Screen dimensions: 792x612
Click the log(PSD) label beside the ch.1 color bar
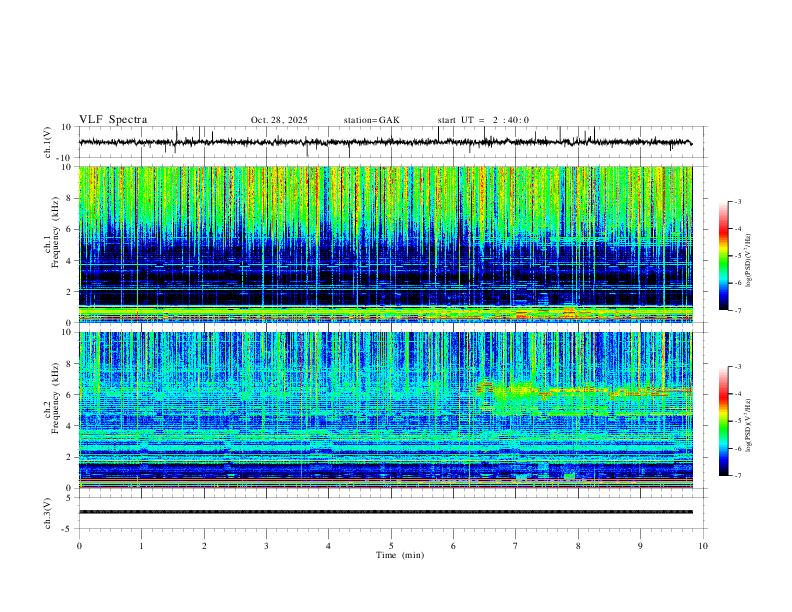(x=749, y=261)
